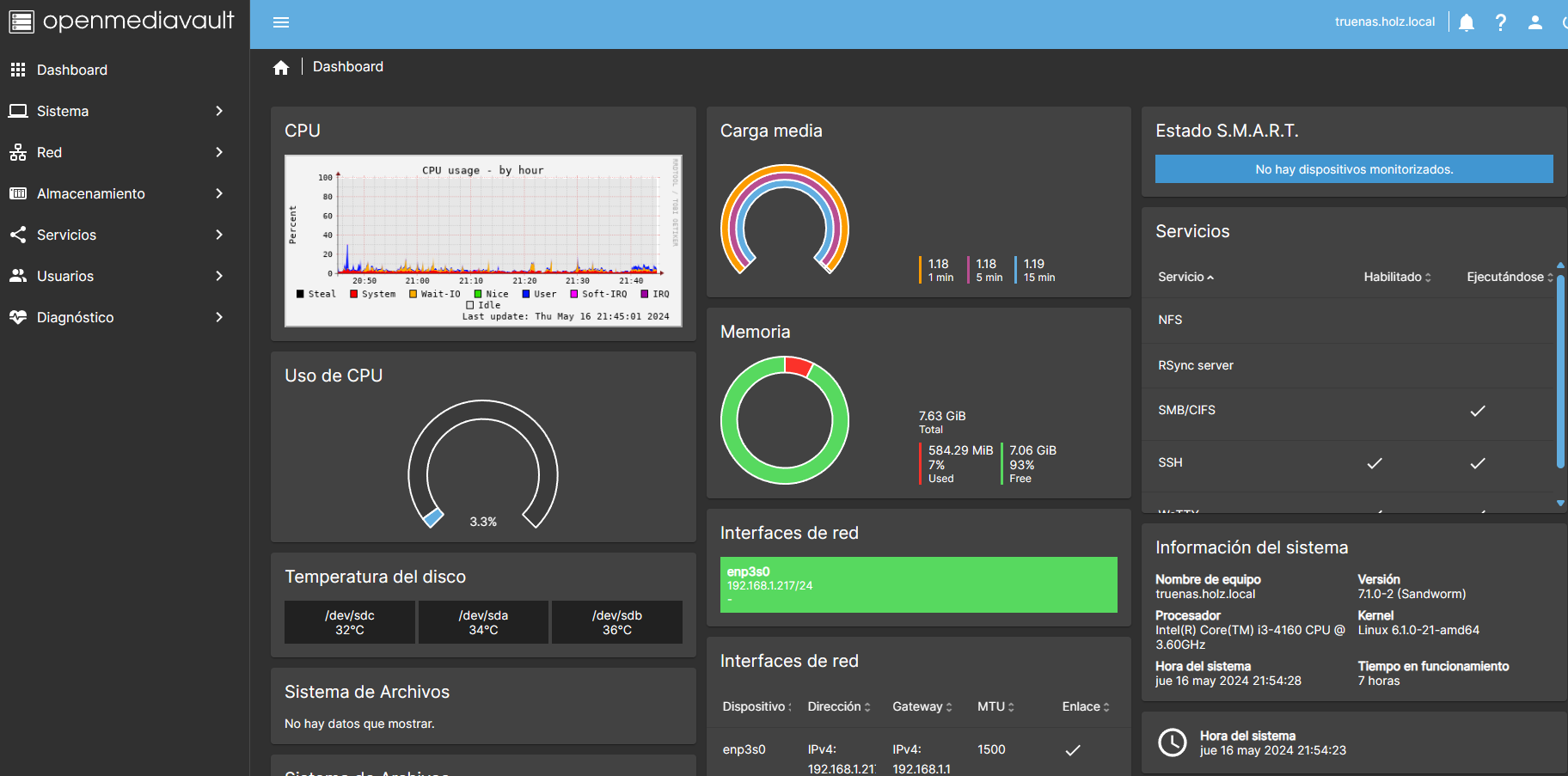Expand the Red menu chevron
The image size is (1568, 776).
(219, 152)
